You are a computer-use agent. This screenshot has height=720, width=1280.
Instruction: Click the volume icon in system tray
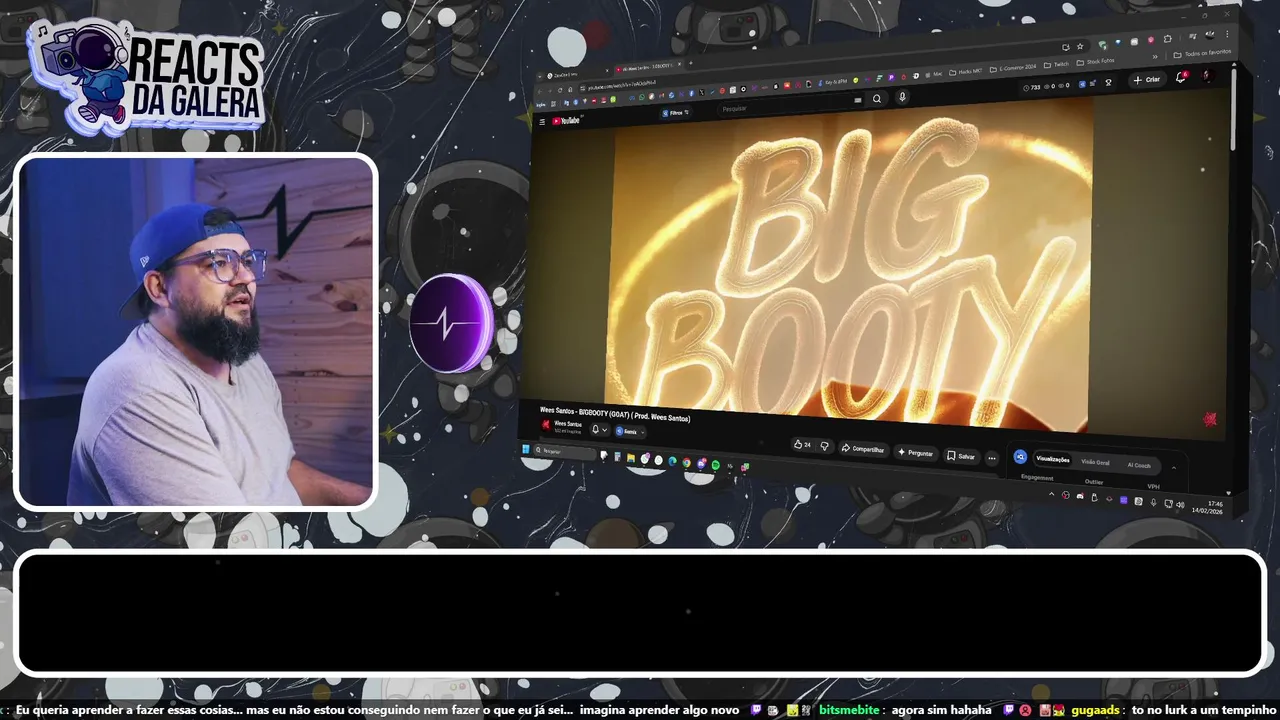pyautogui.click(x=1180, y=504)
